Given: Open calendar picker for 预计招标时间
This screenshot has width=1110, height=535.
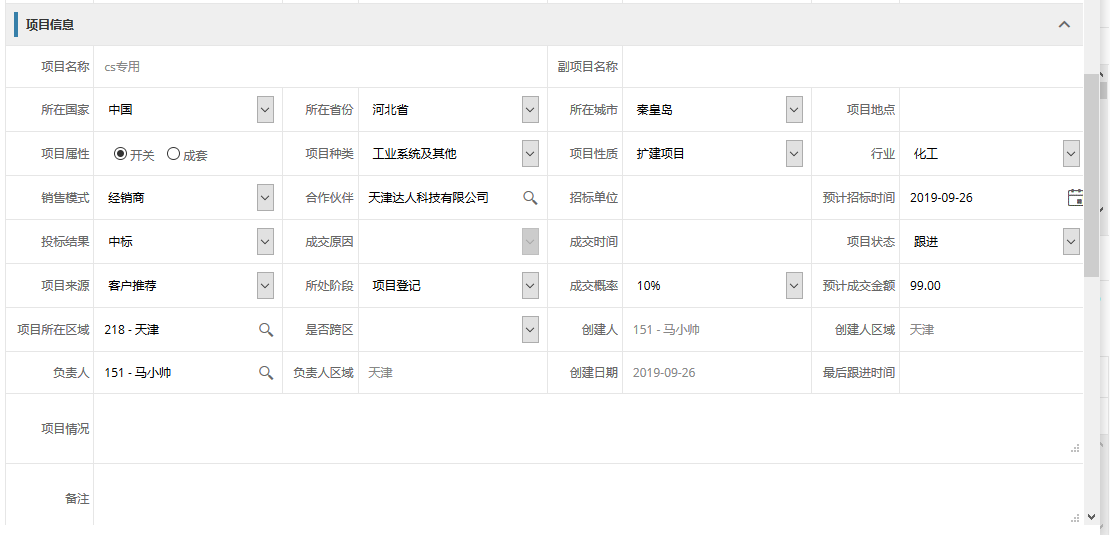Looking at the screenshot, I should point(1075,197).
